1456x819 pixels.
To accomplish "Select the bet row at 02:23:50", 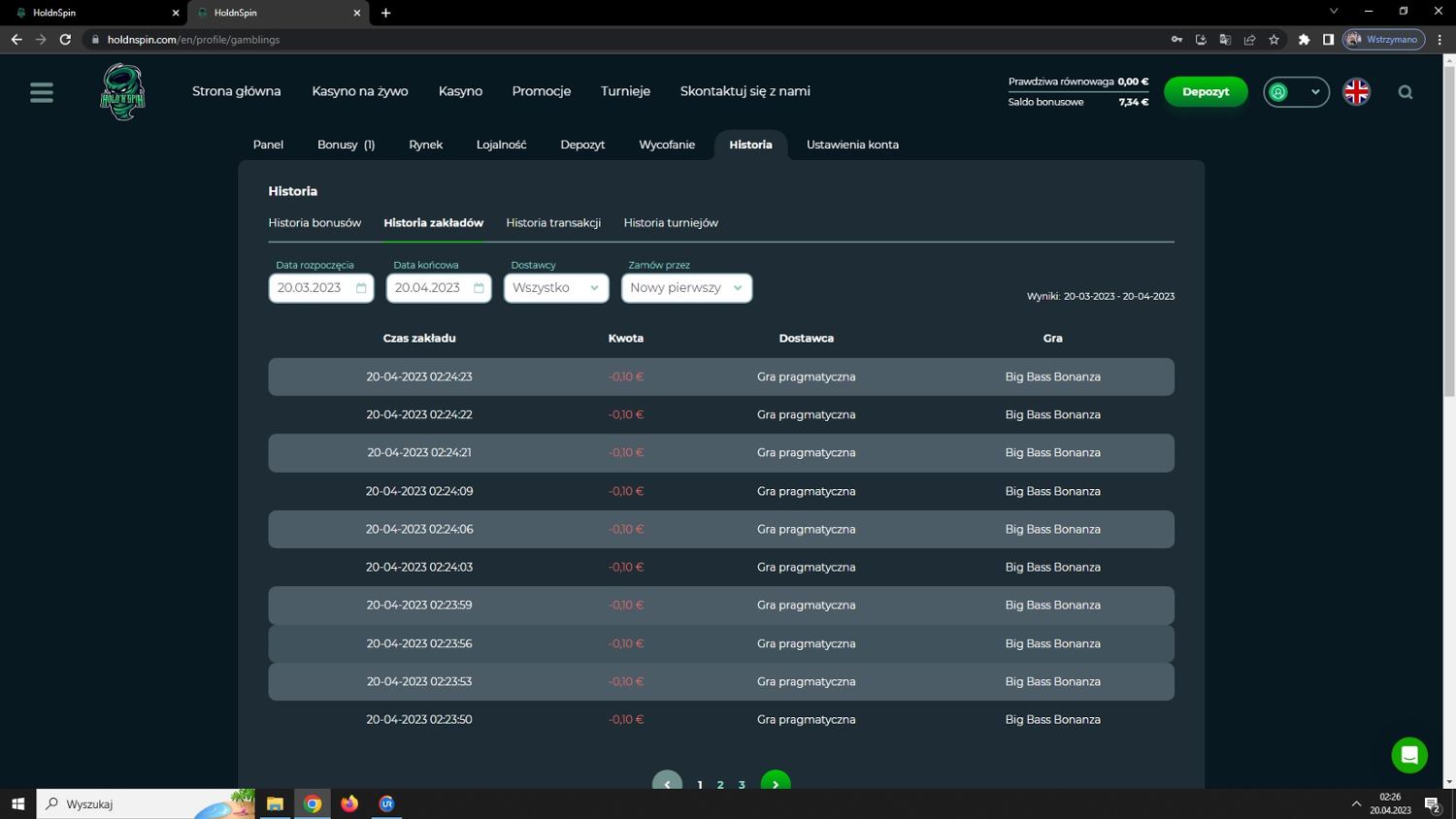I will point(721,719).
